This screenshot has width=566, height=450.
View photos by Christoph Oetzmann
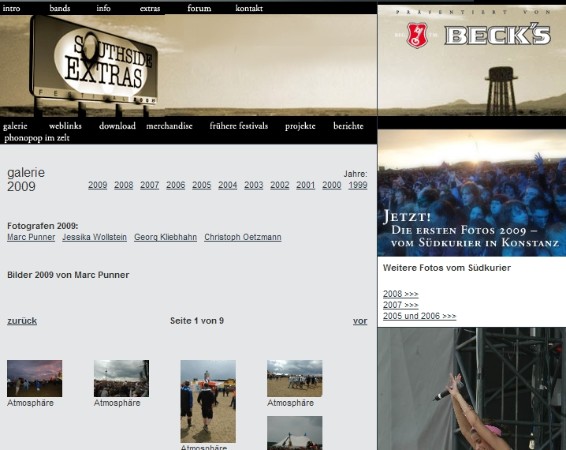click(243, 237)
